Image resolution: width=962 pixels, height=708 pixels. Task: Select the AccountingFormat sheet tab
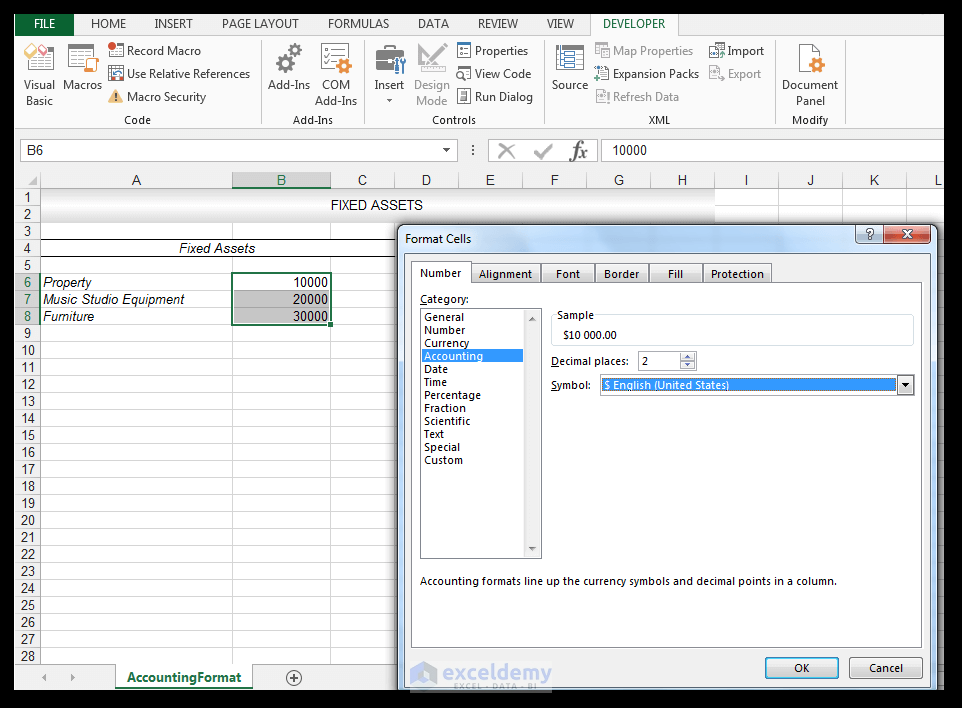184,677
